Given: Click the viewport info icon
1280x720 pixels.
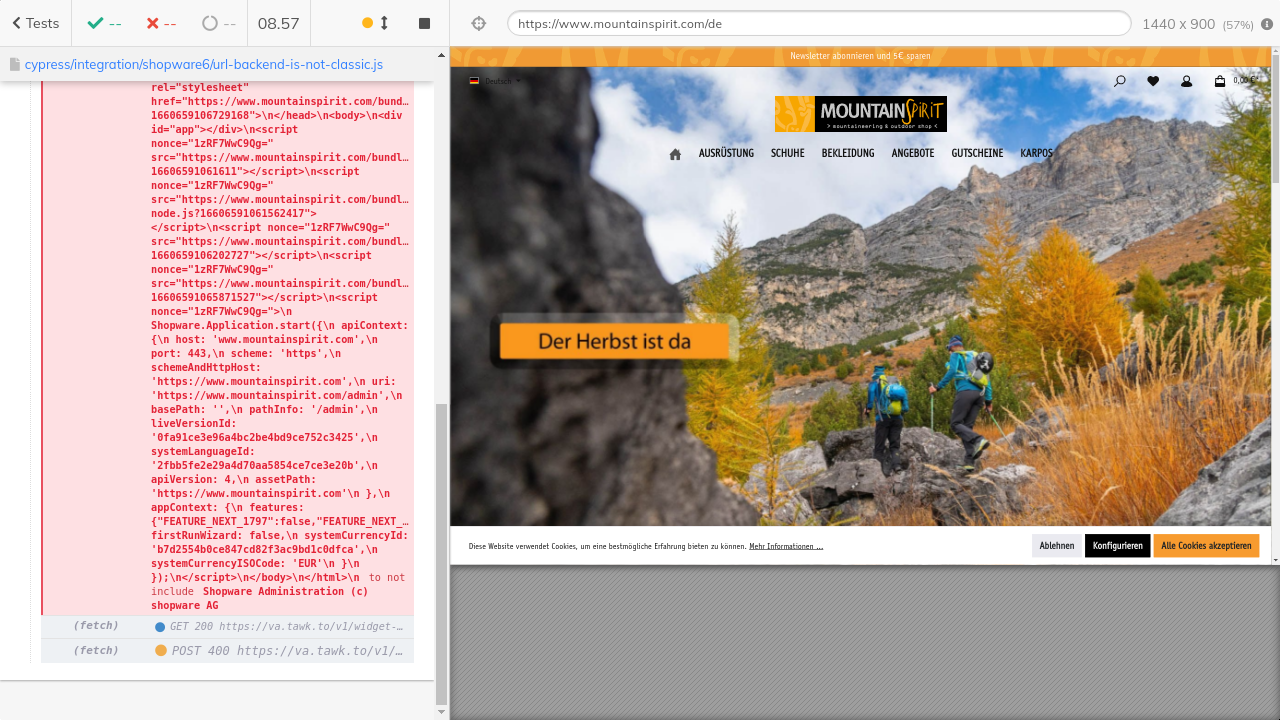Looking at the screenshot, I should coord(1267,24).
